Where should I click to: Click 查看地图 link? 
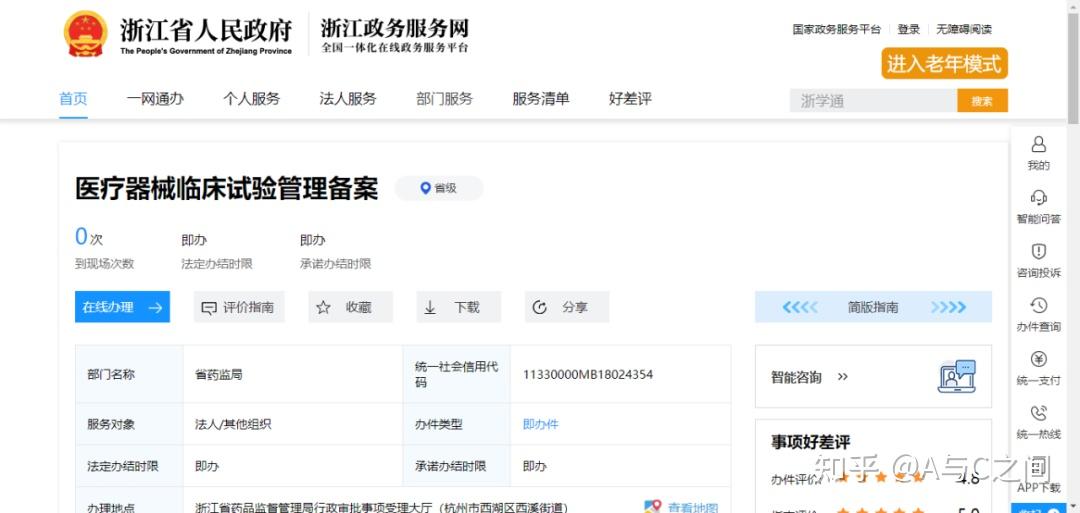coord(692,507)
